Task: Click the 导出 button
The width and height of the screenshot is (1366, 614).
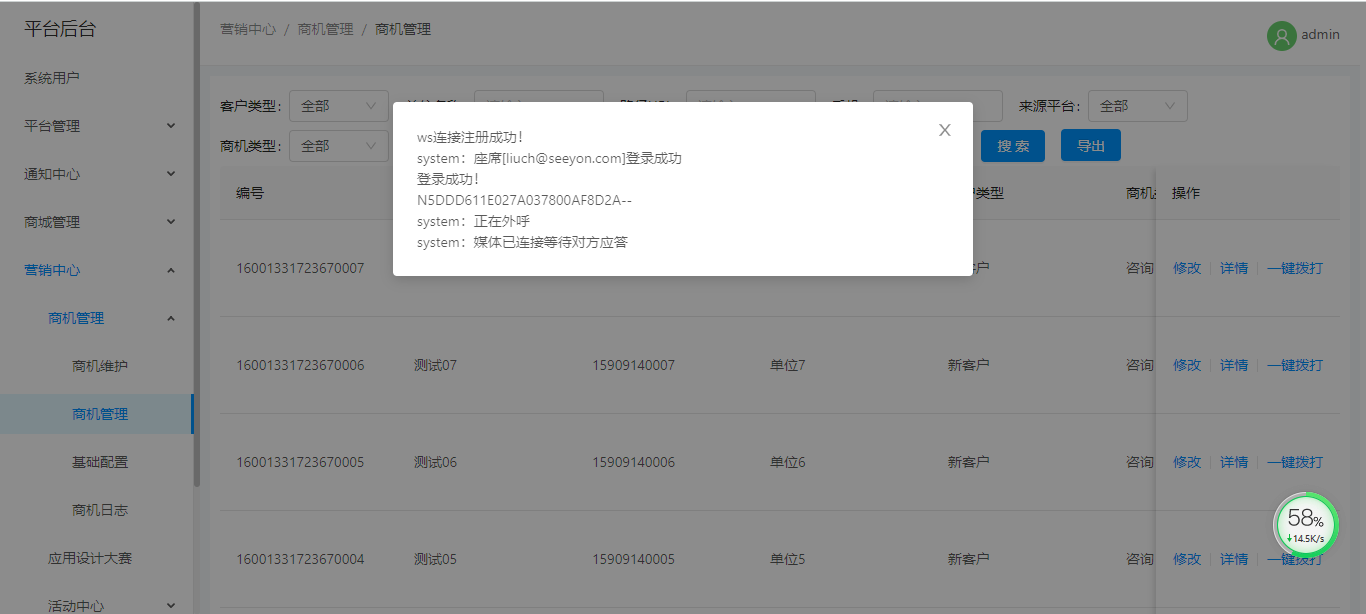Action: click(1090, 146)
